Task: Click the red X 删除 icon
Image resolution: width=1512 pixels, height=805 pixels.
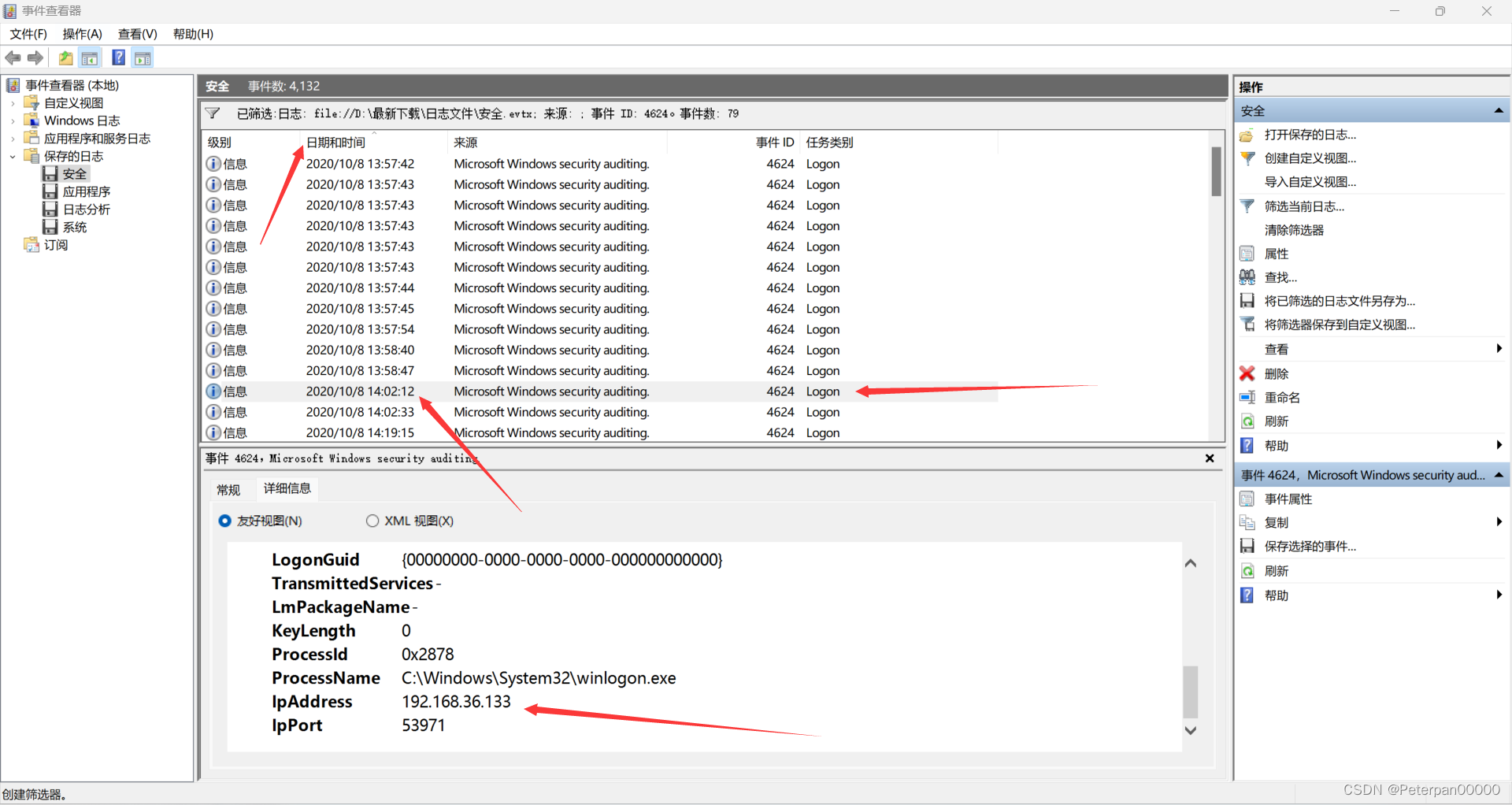Action: coord(1247,373)
